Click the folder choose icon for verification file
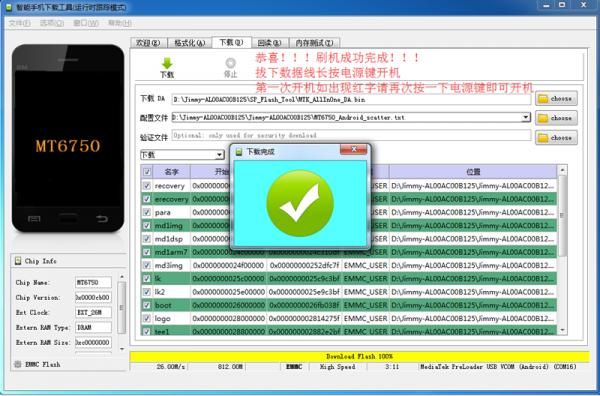Image resolution: width=600 pixels, height=396 pixels. (x=543, y=137)
